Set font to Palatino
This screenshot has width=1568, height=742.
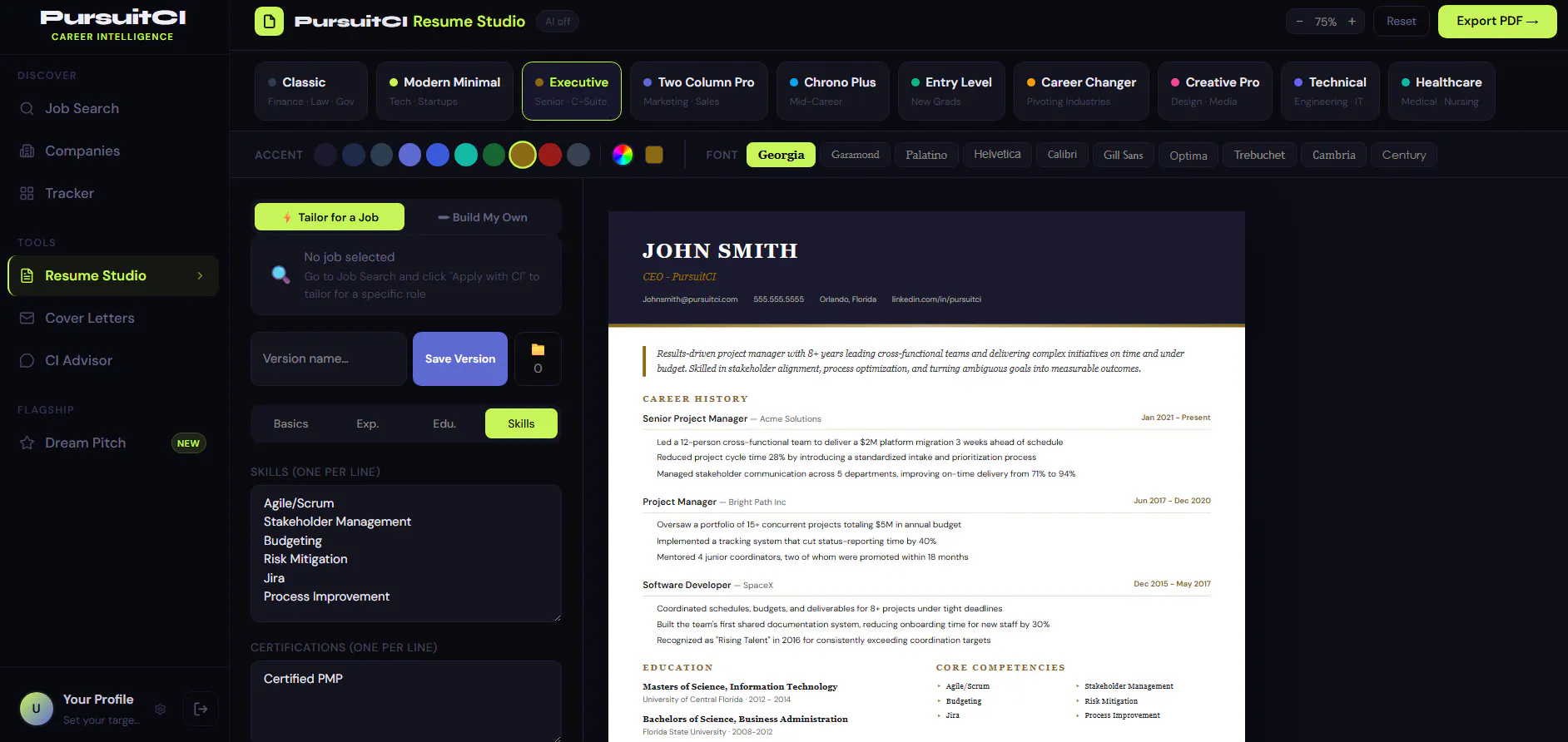click(x=926, y=155)
